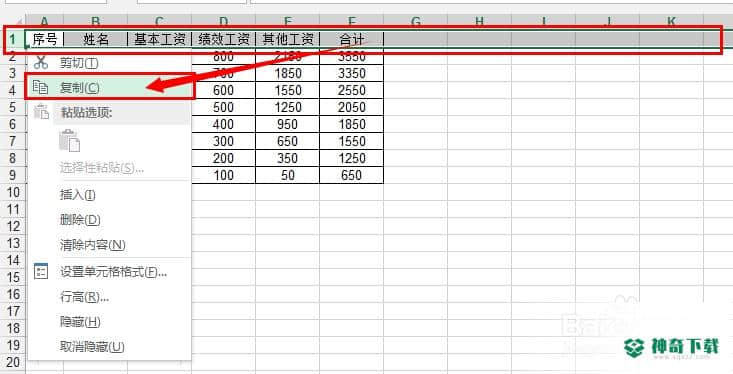The width and height of the screenshot is (733, 374).
Task: Select header cell 合计
Action: pyautogui.click(x=352, y=39)
